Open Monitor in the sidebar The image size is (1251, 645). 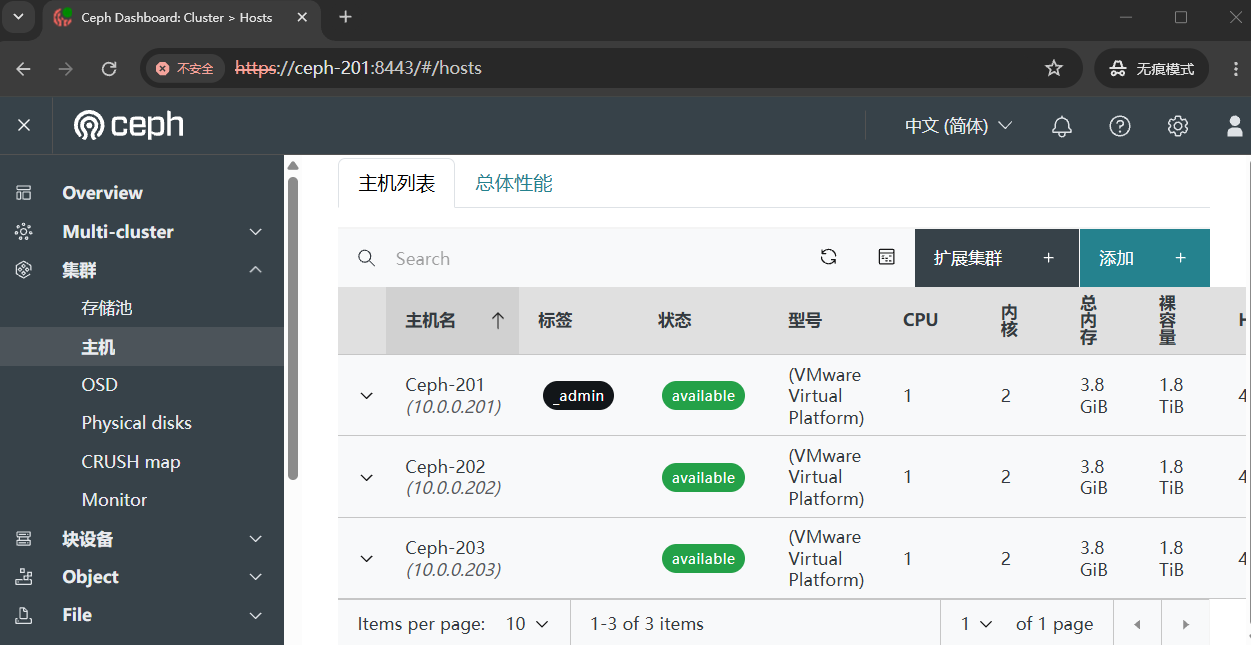(114, 500)
